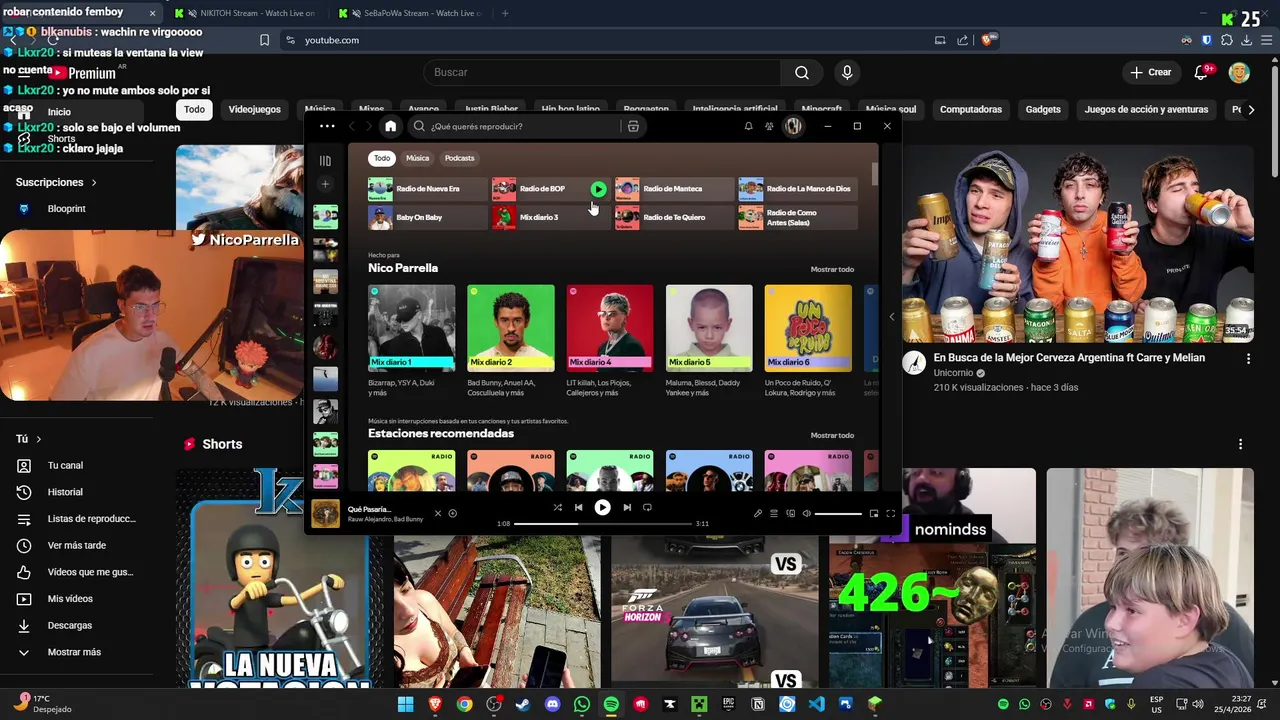Open Visual Studio Code from taskbar
This screenshot has width=1280, height=720.
[x=816, y=704]
